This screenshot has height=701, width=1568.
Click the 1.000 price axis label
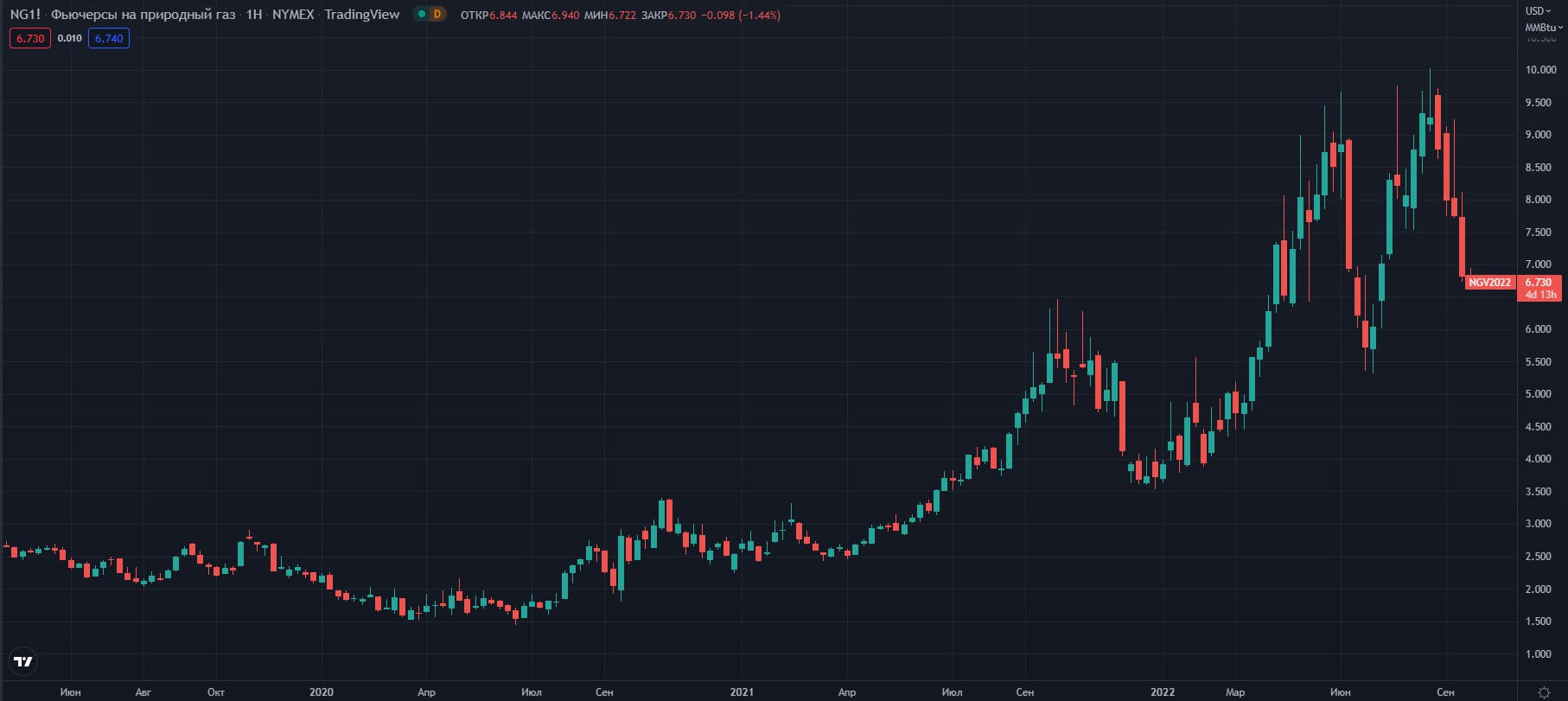[1539, 654]
